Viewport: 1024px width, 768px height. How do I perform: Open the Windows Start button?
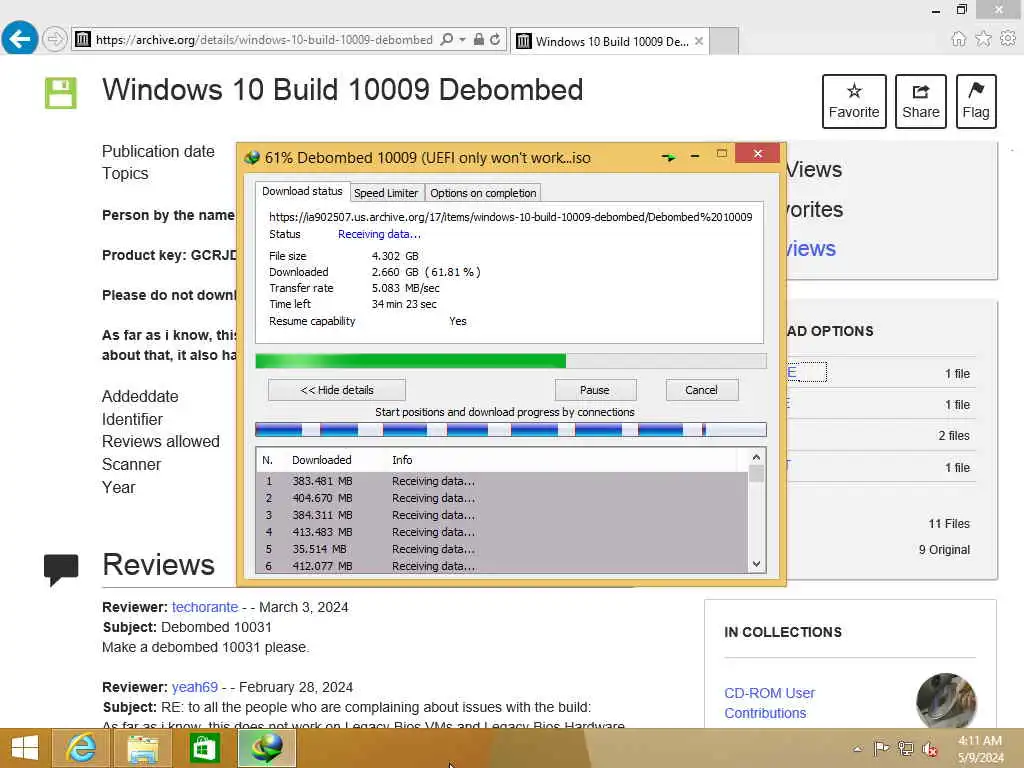pyautogui.click(x=25, y=748)
